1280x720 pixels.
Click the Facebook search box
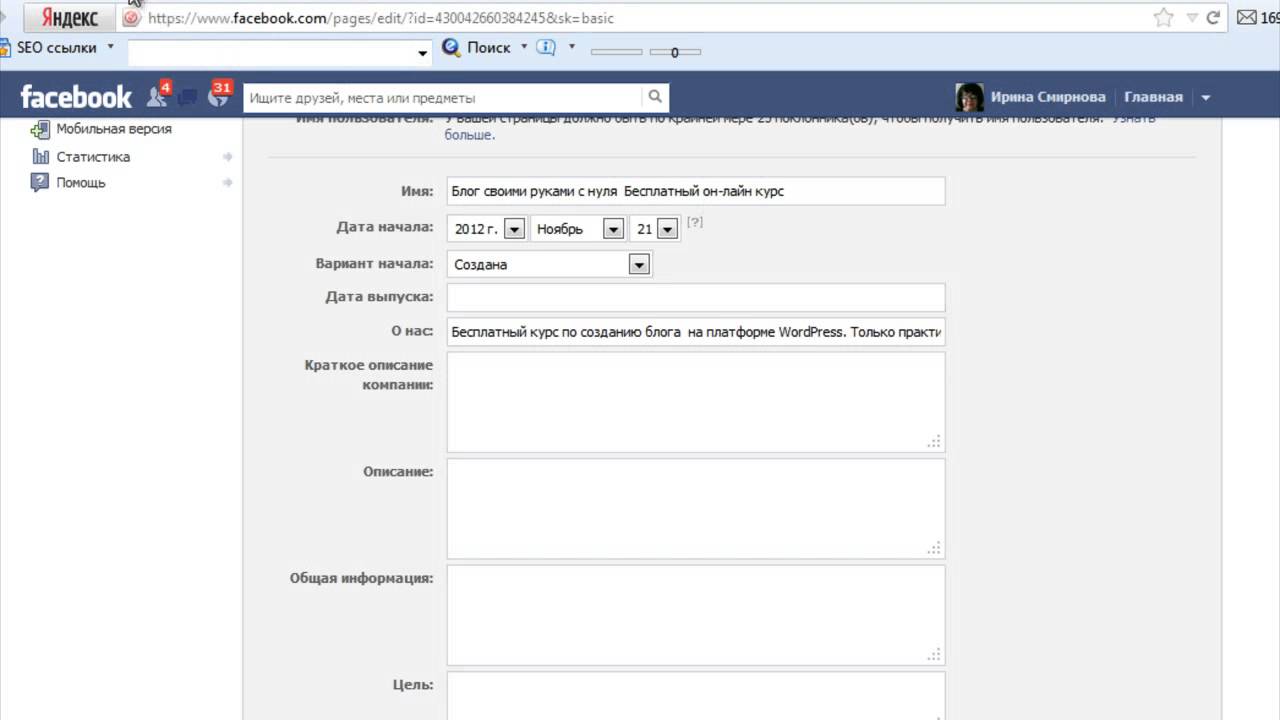[x=442, y=97]
